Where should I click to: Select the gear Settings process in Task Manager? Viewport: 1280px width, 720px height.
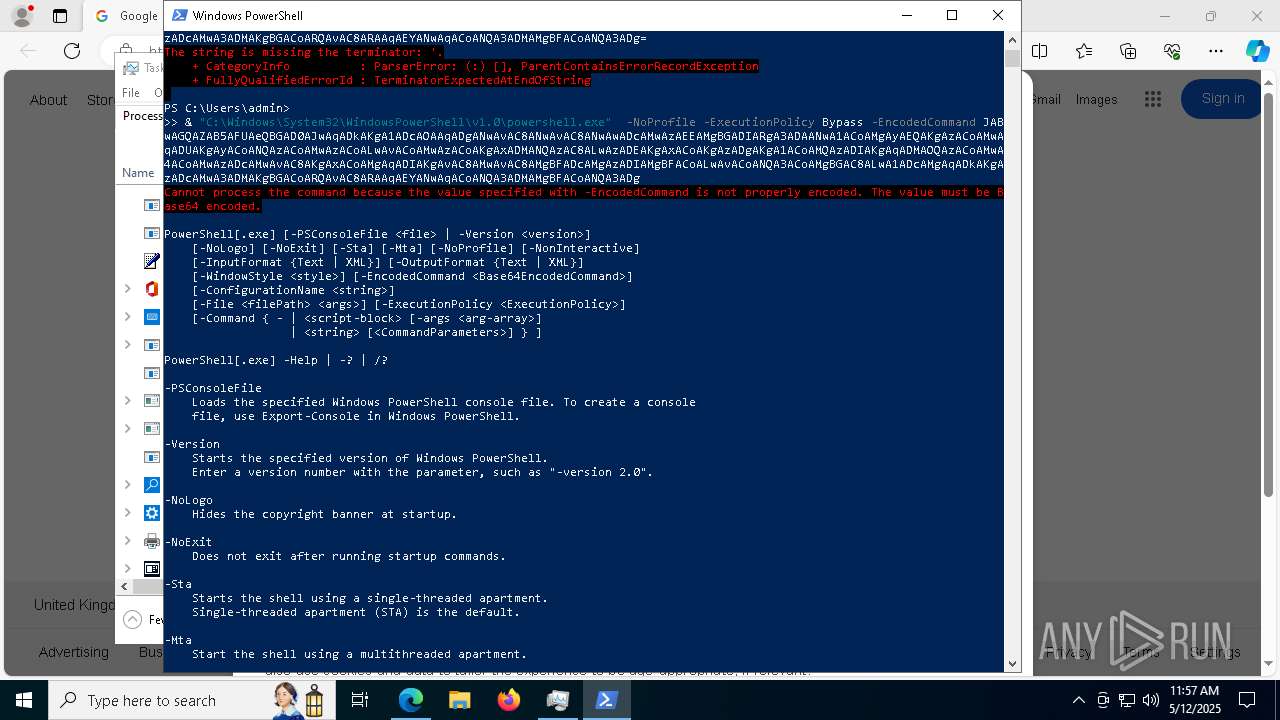[x=152, y=513]
